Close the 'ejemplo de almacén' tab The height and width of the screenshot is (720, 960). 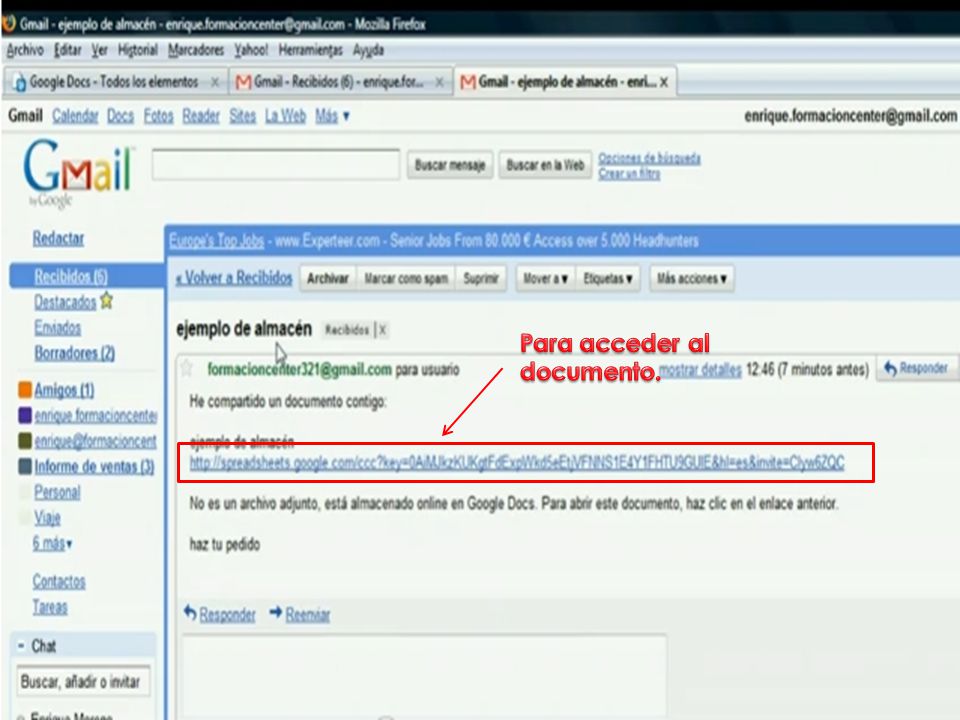tap(664, 82)
